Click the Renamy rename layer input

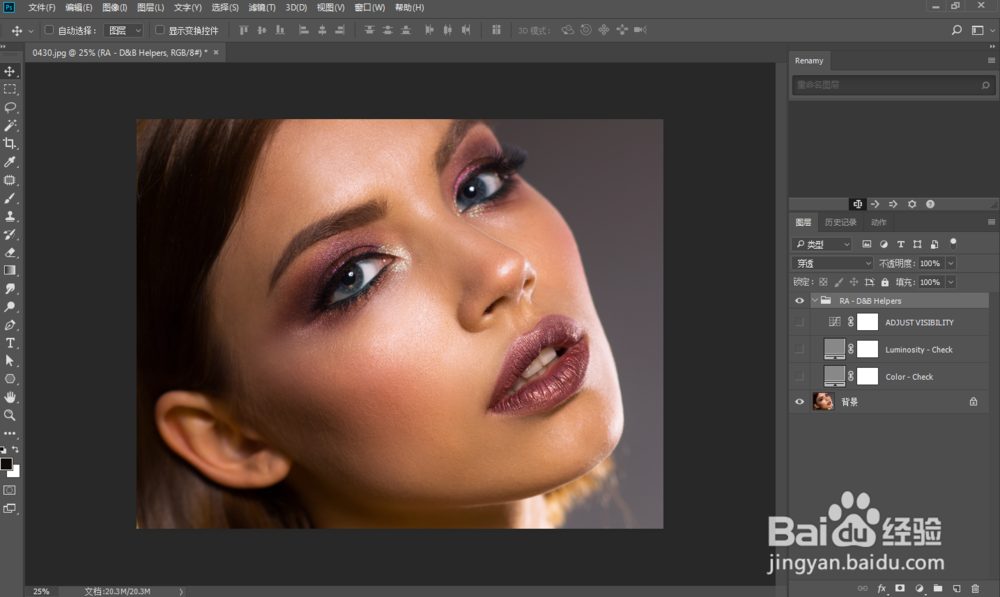click(892, 84)
